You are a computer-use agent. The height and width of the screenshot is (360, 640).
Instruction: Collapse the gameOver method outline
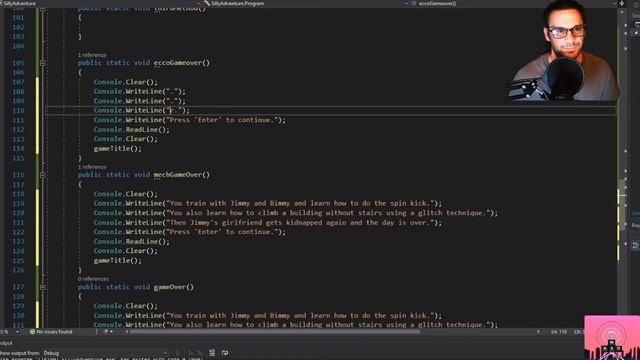click(x=42, y=287)
